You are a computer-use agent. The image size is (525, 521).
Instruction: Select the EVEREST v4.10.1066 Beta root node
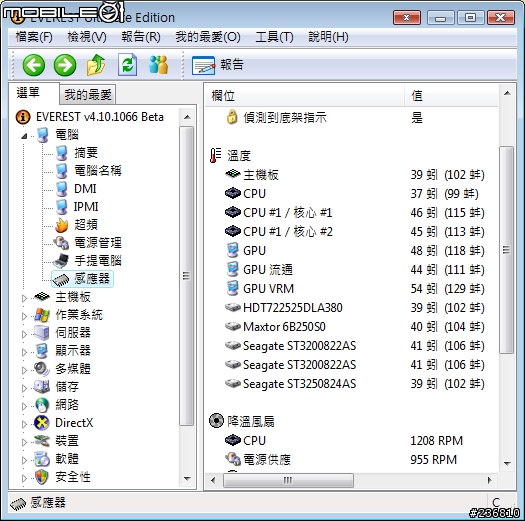click(100, 117)
